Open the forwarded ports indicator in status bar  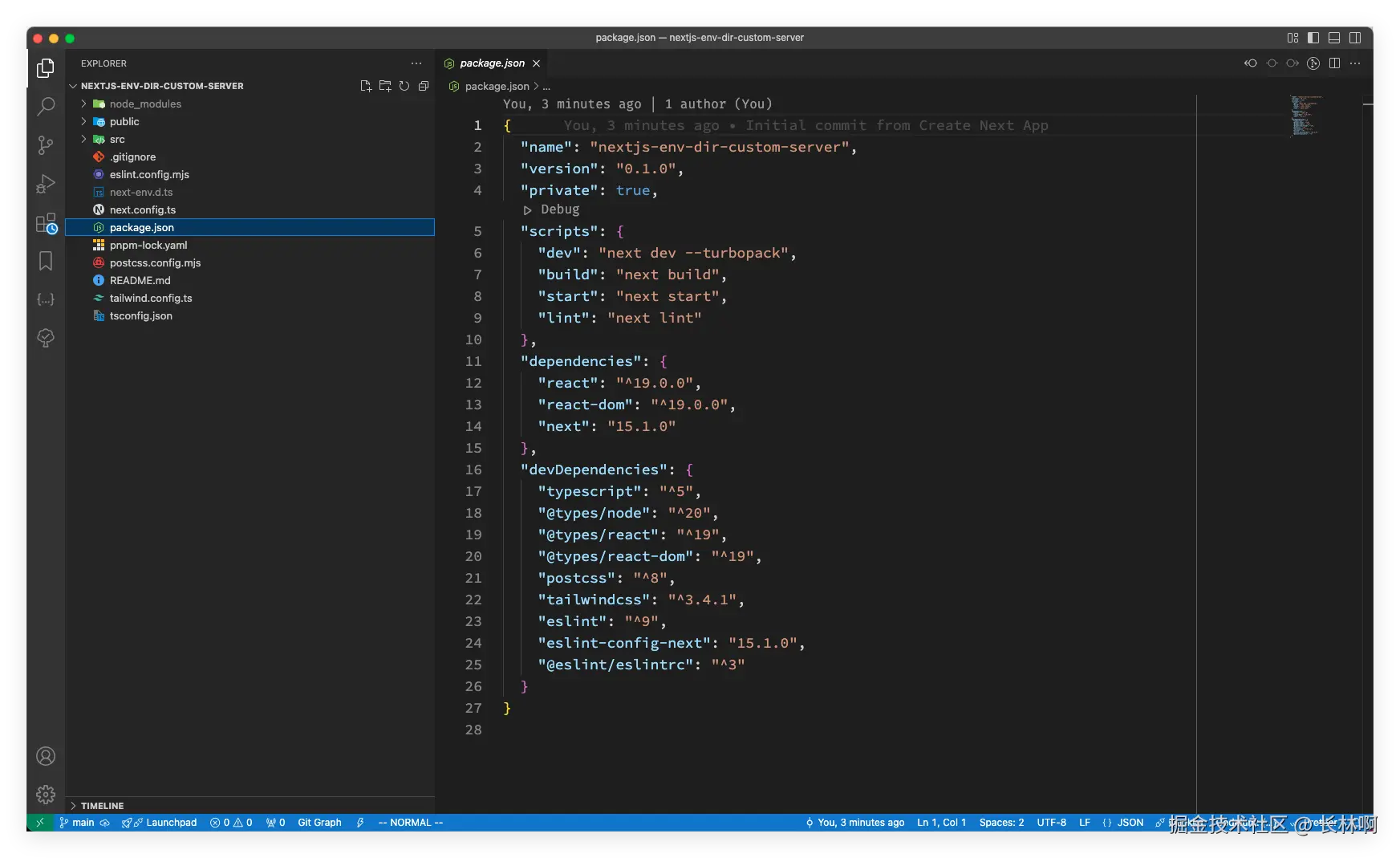(276, 823)
